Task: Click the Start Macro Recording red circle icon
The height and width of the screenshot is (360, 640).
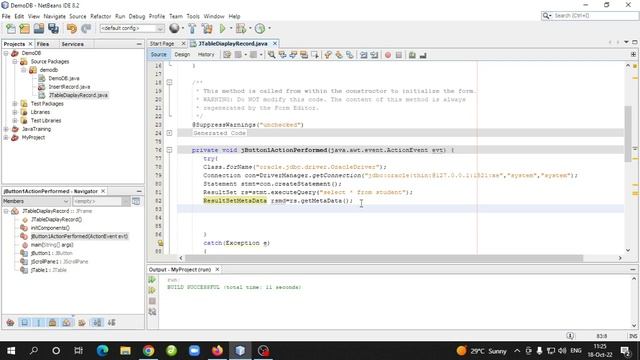Action: (388, 55)
